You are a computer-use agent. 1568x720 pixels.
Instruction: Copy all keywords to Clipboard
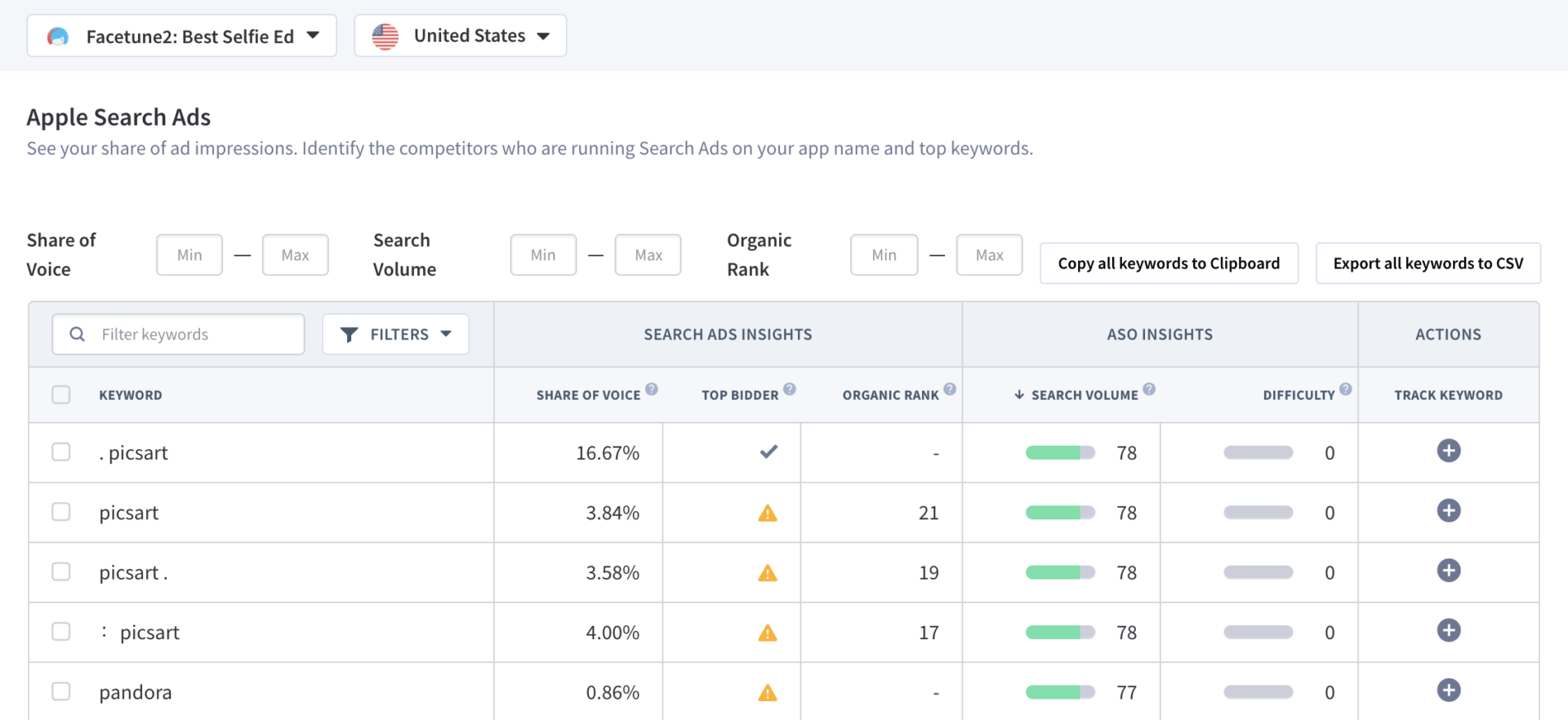[1169, 263]
